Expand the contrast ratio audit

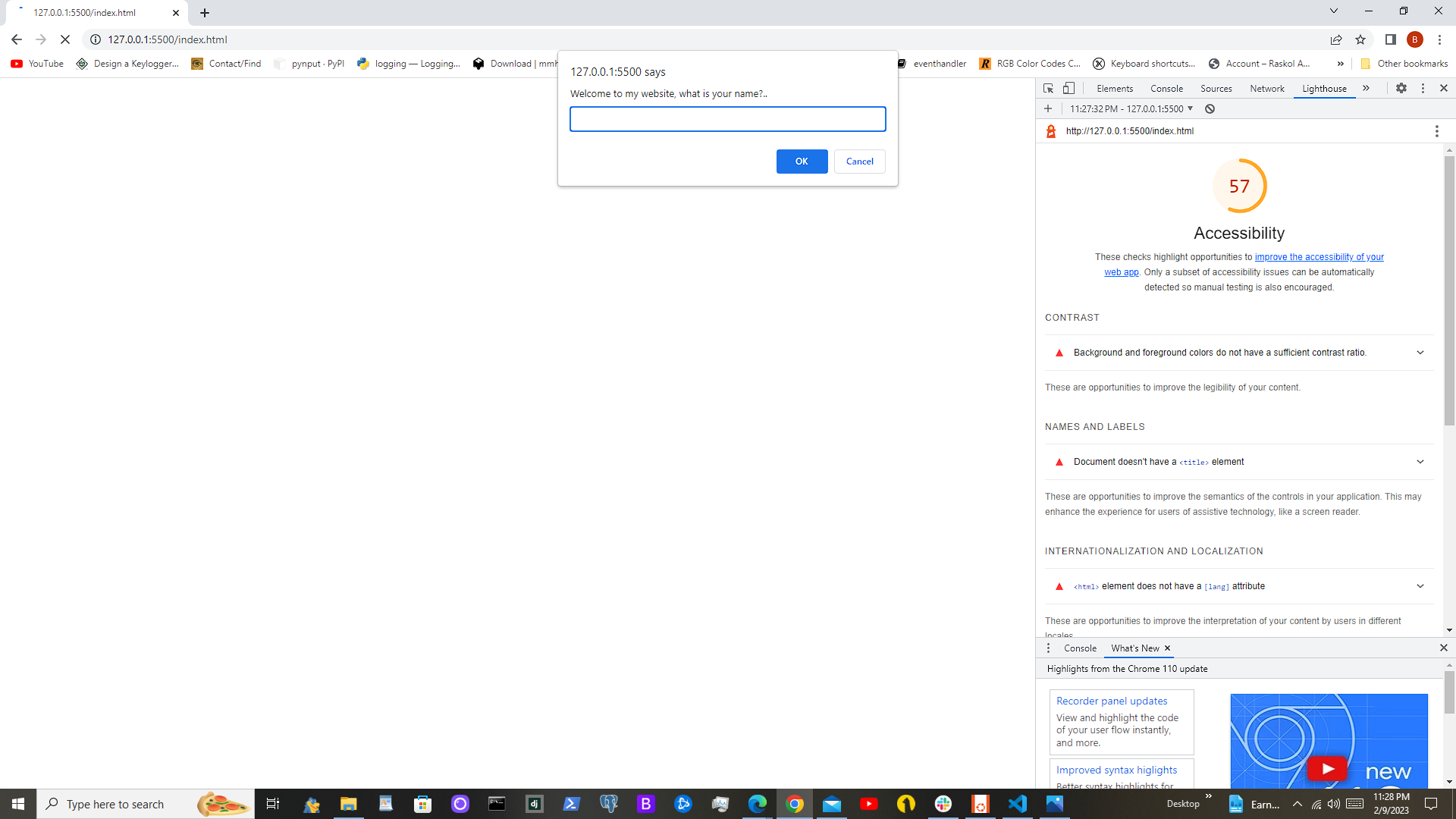(1420, 353)
